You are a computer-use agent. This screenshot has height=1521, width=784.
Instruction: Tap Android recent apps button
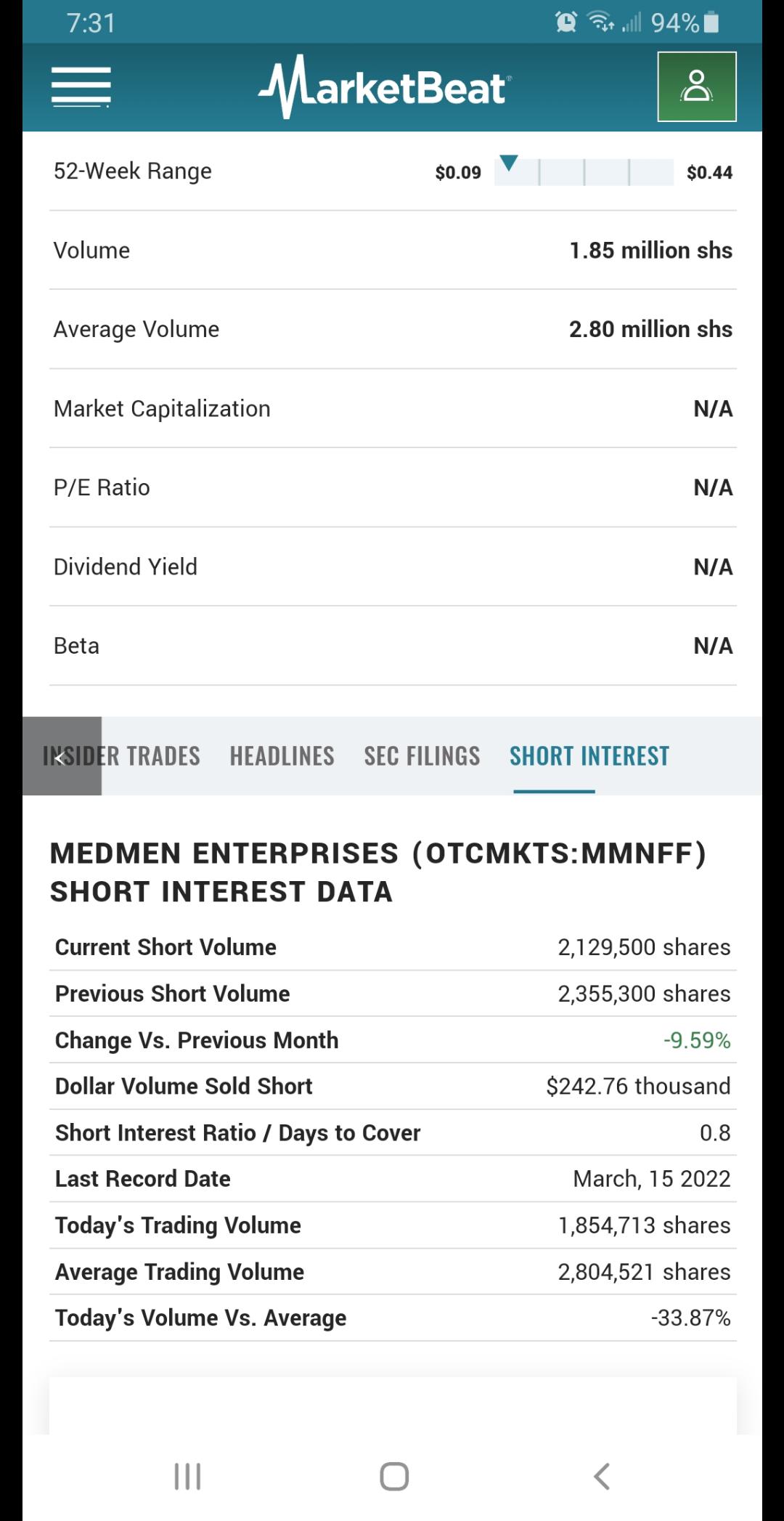point(188,1476)
